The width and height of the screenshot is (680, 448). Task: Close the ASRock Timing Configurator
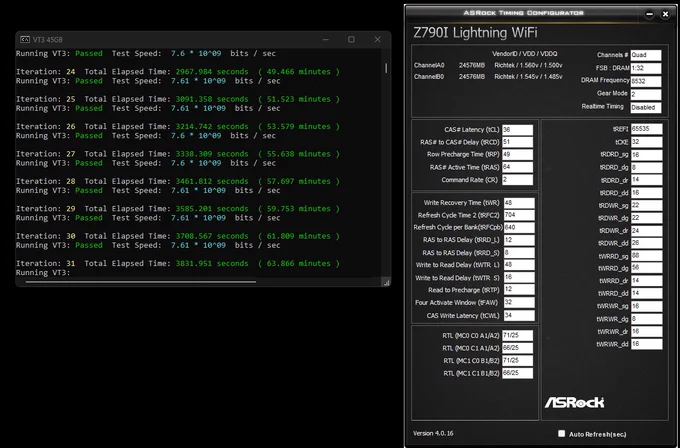665,14
